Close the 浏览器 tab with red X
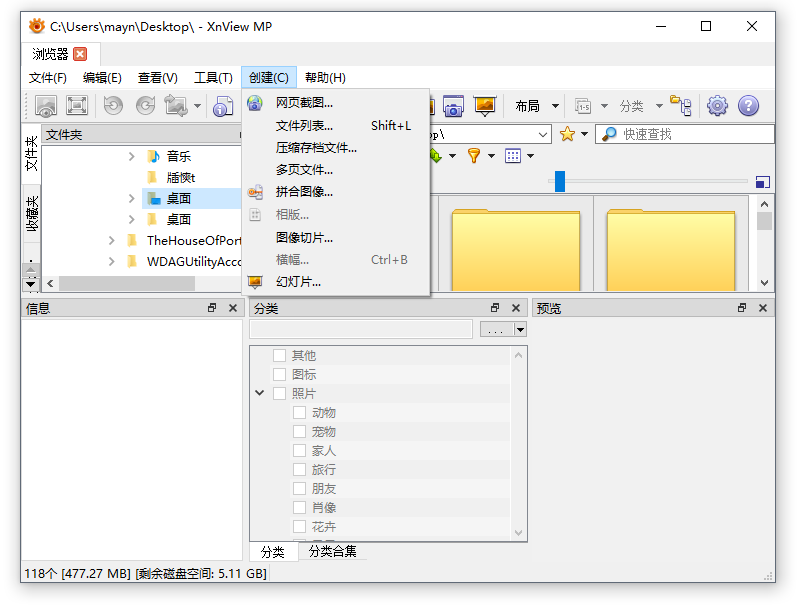The width and height of the screenshot is (798, 606). [x=80, y=54]
